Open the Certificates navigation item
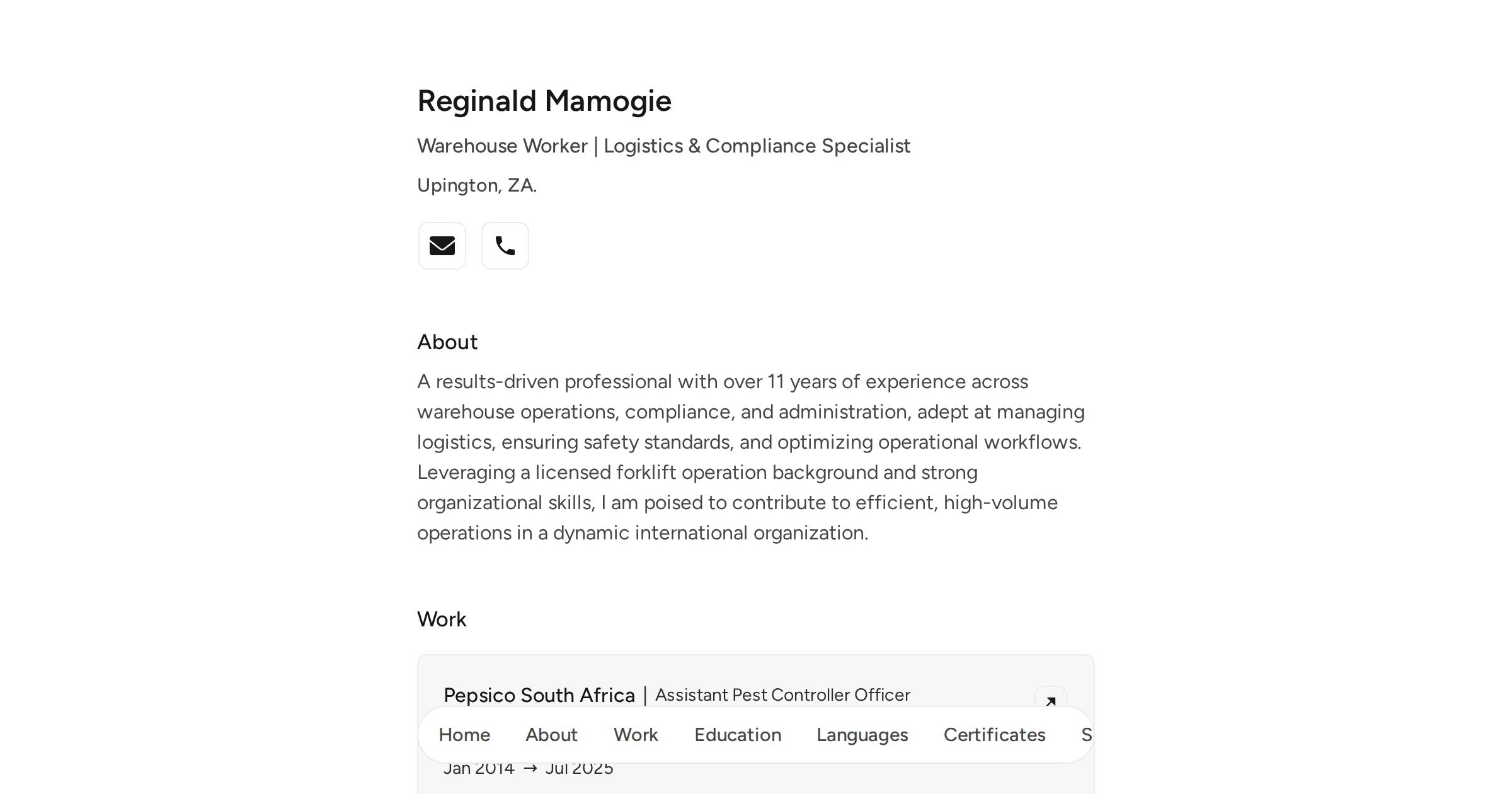1512x794 pixels. [x=994, y=735]
